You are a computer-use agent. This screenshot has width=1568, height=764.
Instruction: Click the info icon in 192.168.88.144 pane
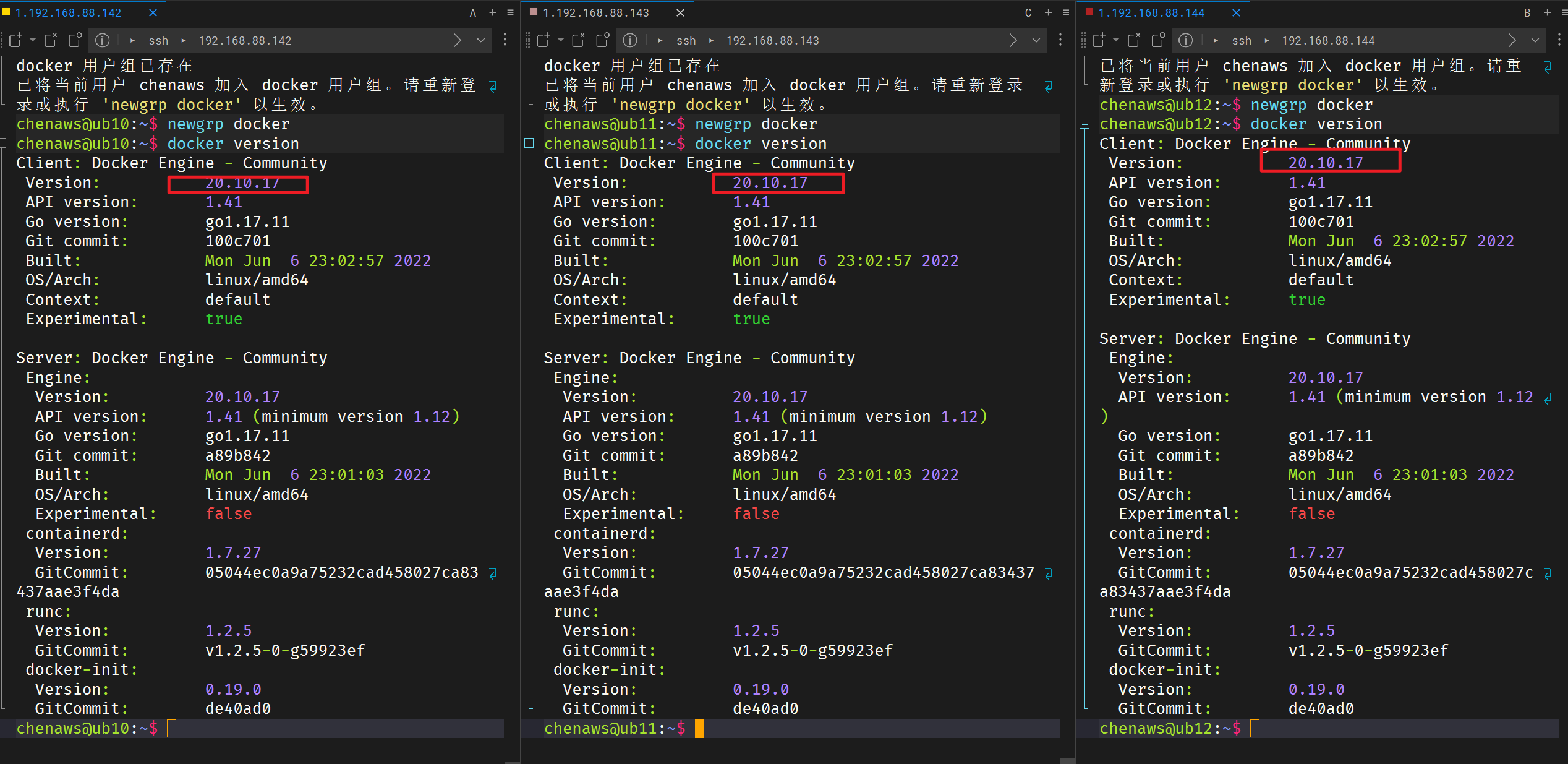coord(1185,40)
